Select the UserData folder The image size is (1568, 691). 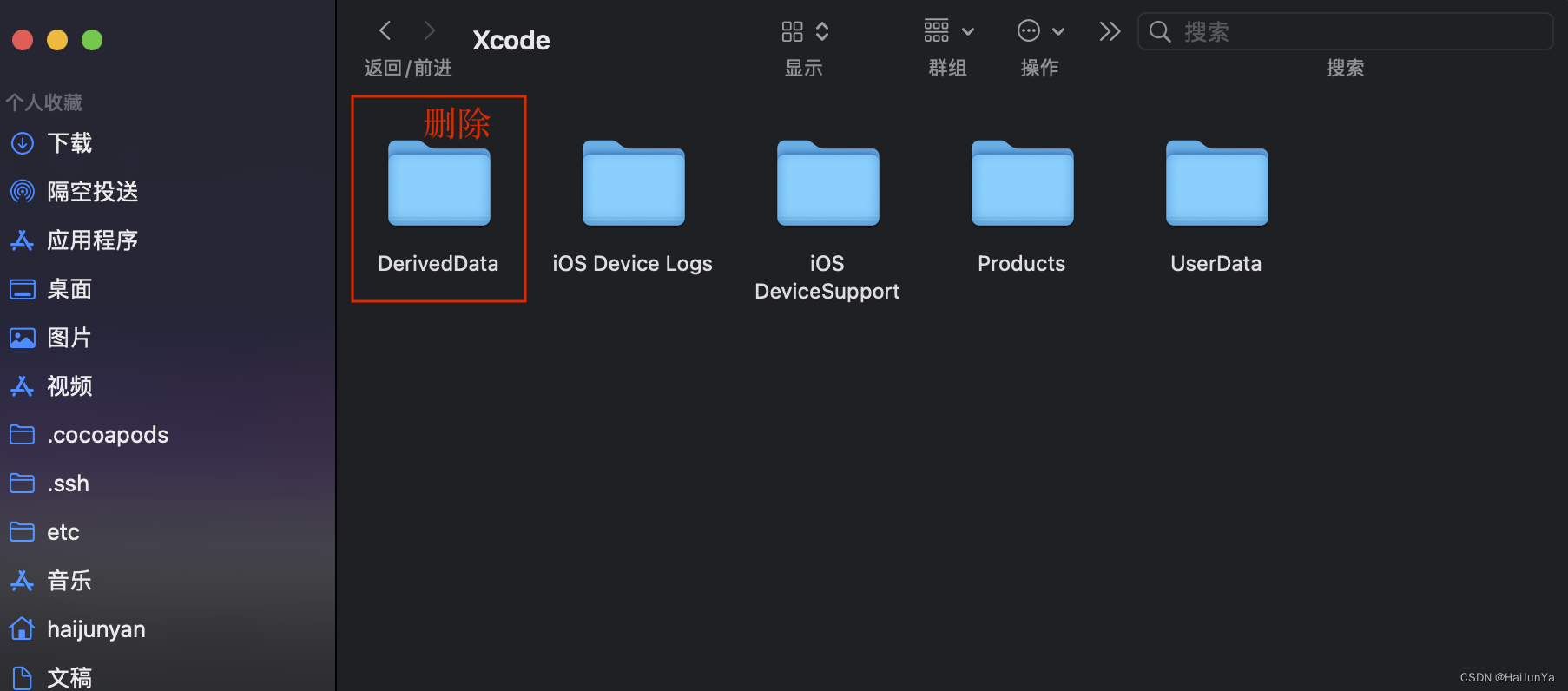click(x=1217, y=182)
